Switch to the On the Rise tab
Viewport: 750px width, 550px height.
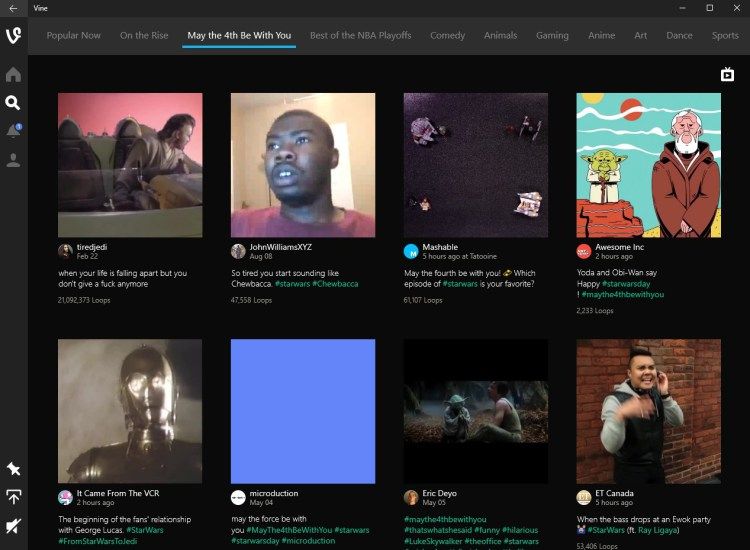[144, 36]
